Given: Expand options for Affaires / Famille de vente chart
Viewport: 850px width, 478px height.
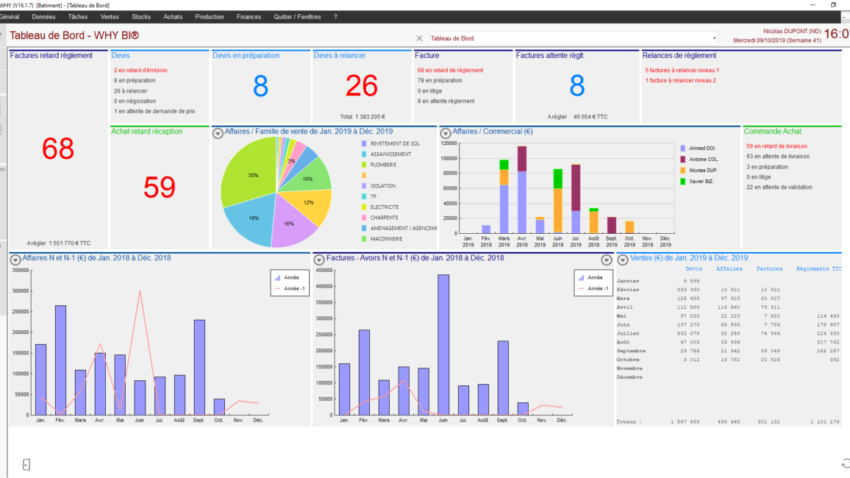Looking at the screenshot, I should click(x=217, y=133).
